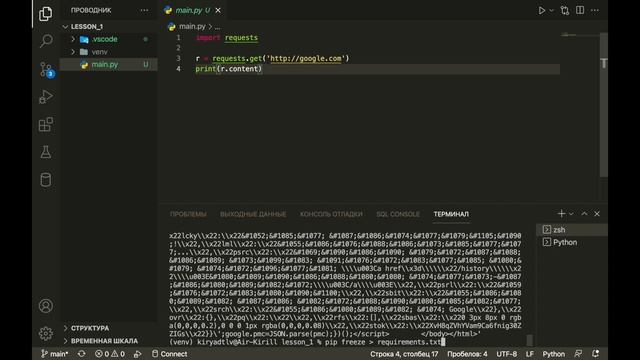Select the Python terminal instance
The image size is (640, 360).
[x=572, y=242]
